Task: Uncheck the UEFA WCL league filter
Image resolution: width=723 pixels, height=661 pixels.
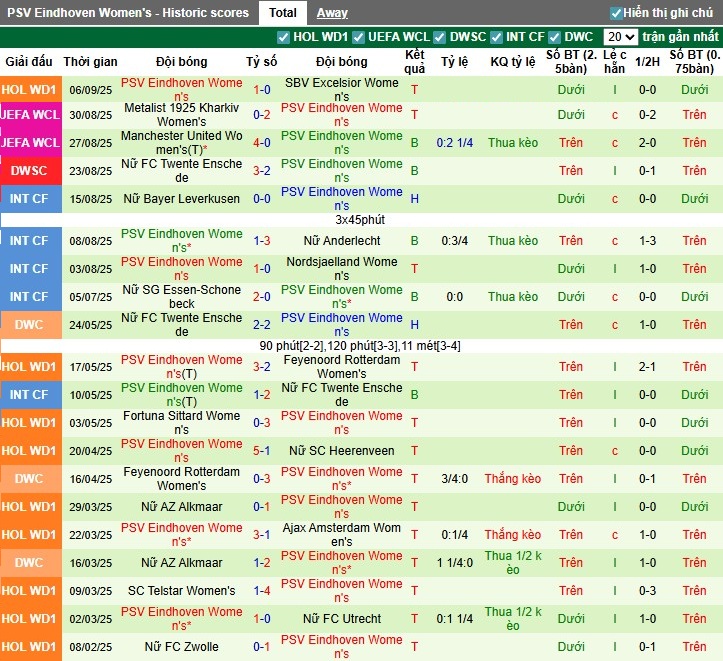Action: [x=358, y=37]
